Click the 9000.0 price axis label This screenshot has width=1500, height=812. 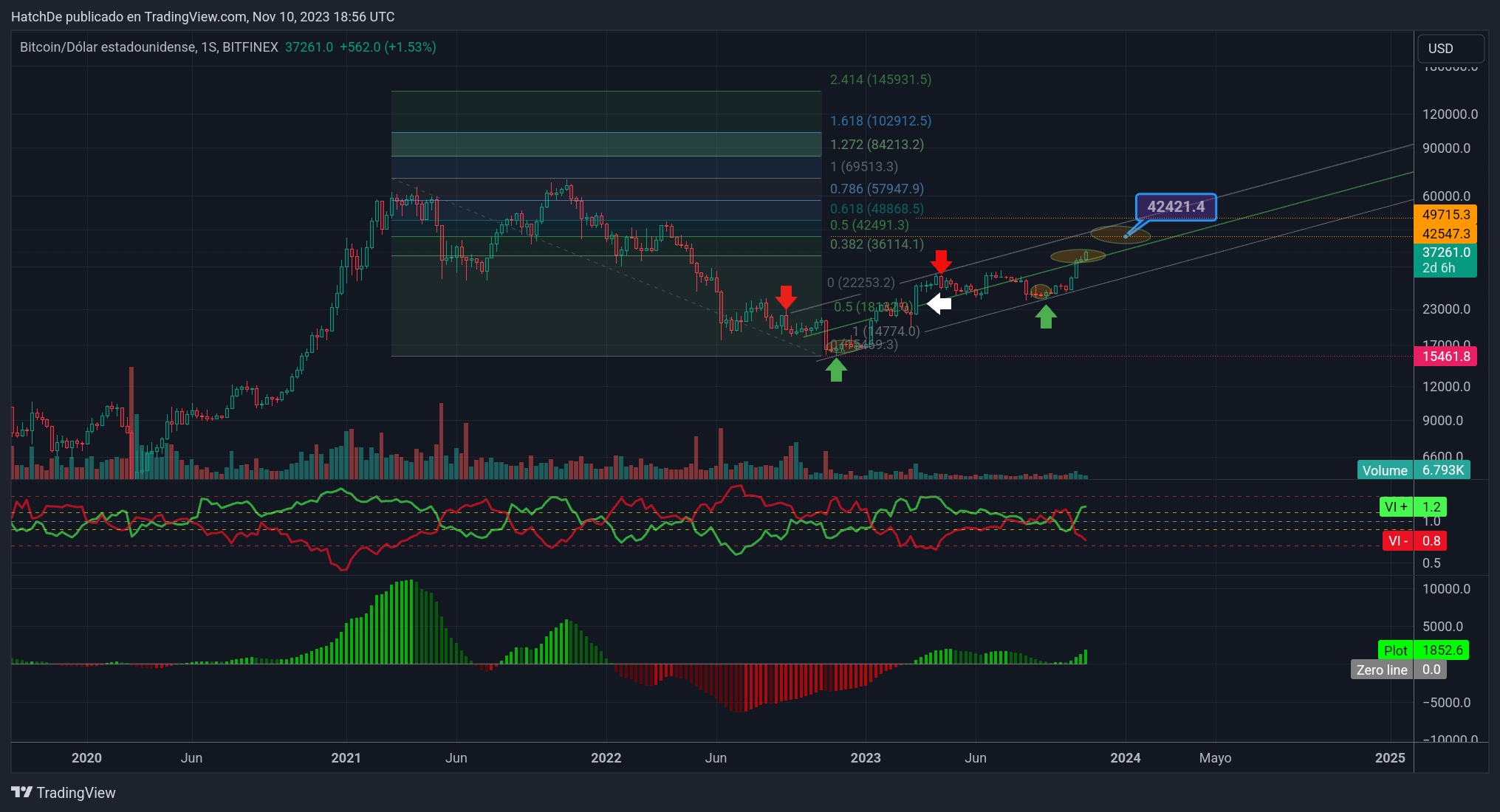point(1442,420)
